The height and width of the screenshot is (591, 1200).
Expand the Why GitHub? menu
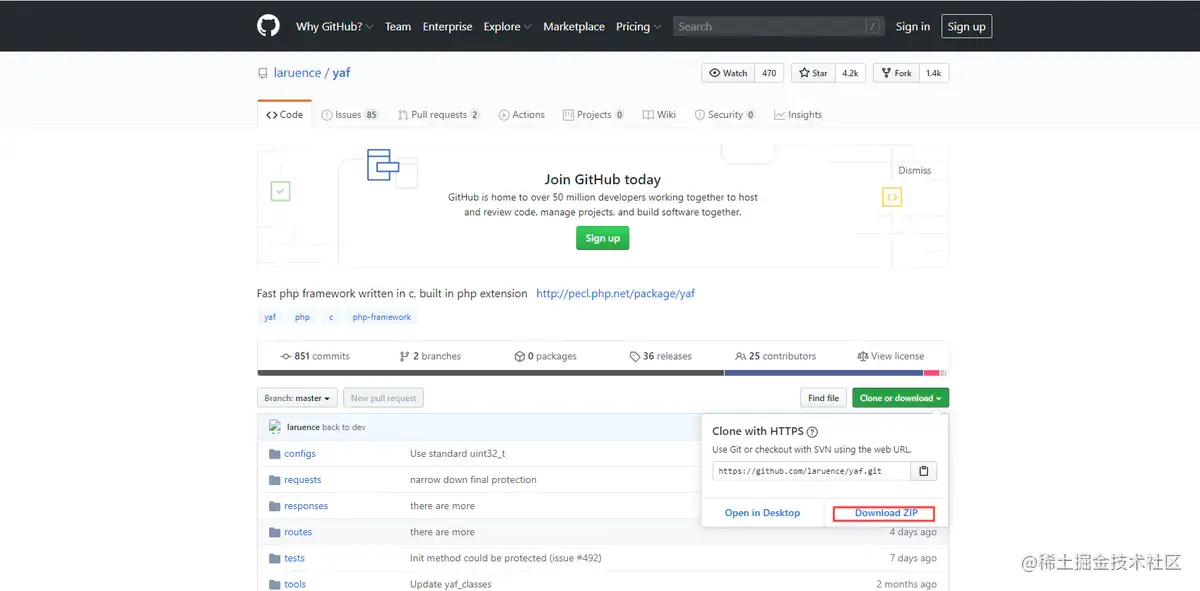click(x=335, y=27)
